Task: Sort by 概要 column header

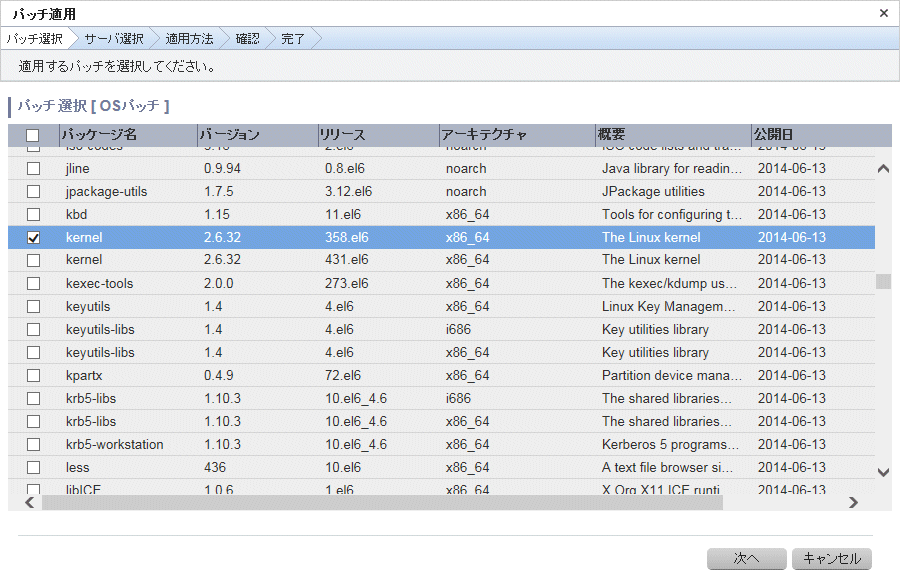Action: coord(673,135)
